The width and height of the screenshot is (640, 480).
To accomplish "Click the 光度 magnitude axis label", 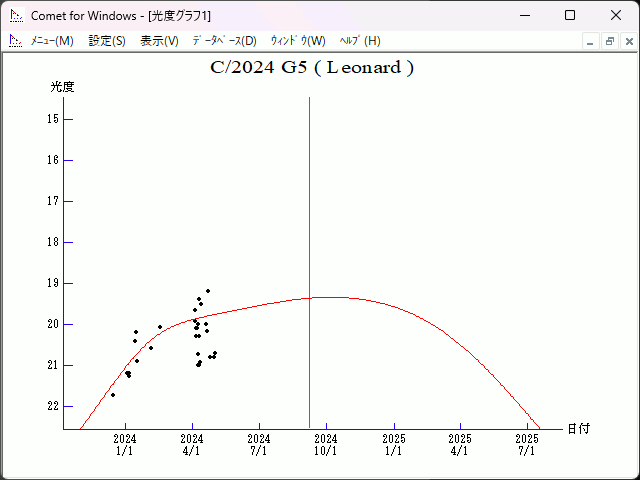I will (x=63, y=87).
